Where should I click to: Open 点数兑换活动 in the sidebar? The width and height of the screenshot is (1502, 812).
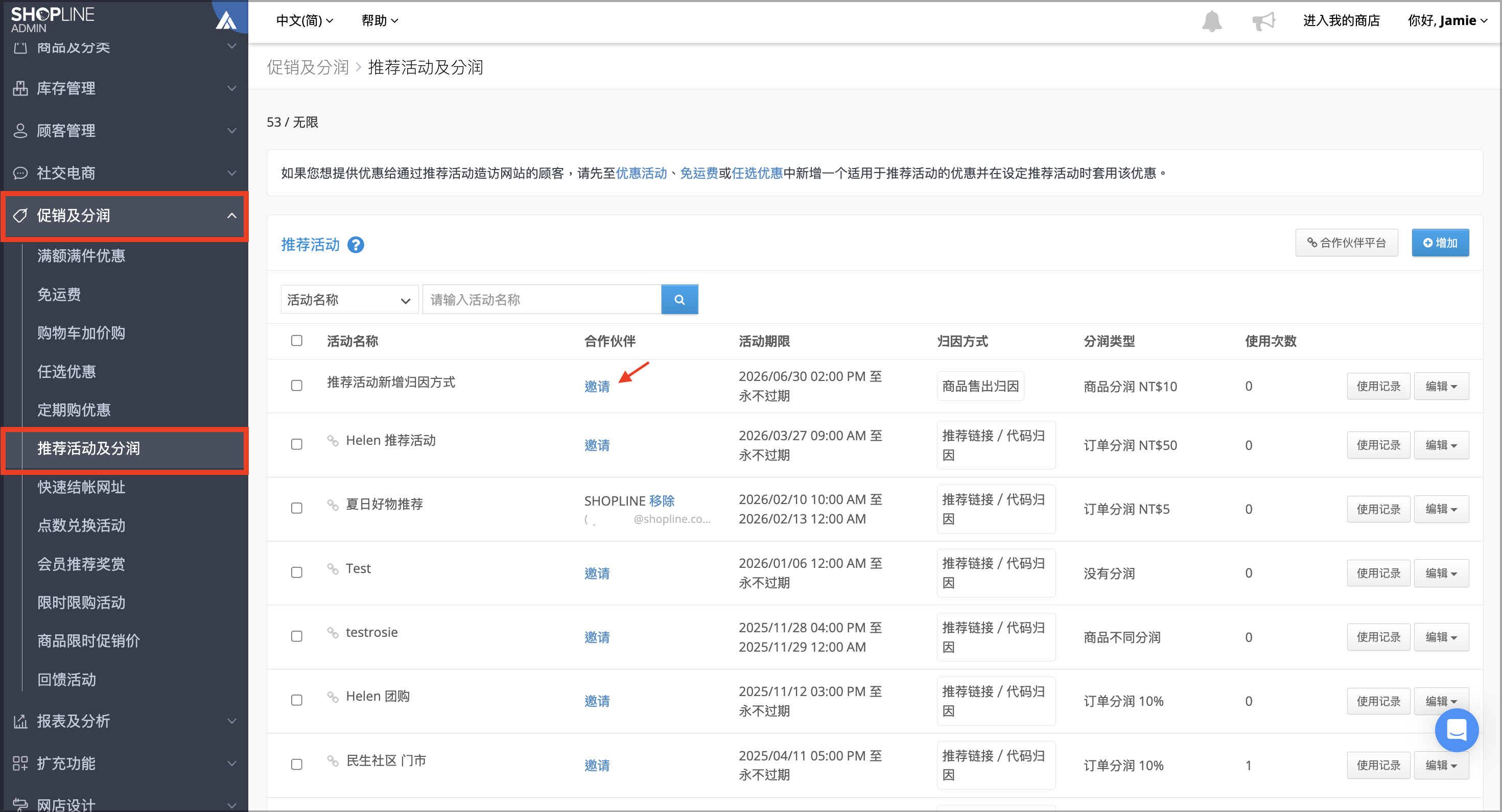point(81,526)
